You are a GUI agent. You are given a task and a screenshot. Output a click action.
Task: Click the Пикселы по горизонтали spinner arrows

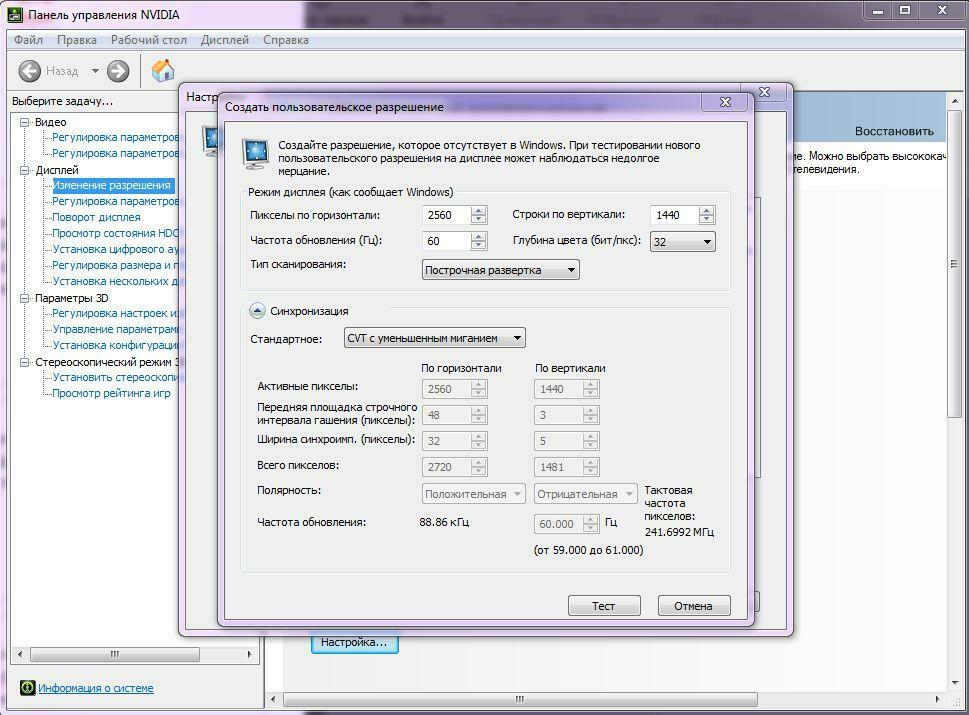tap(478, 215)
